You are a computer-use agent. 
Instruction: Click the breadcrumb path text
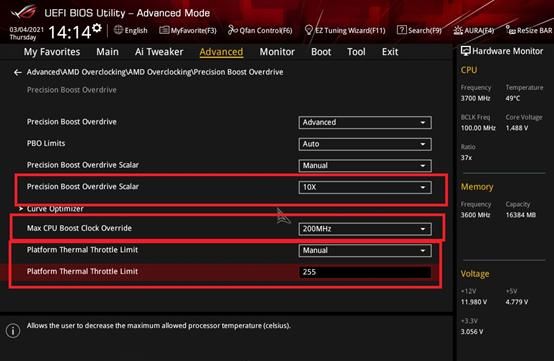[155, 72]
